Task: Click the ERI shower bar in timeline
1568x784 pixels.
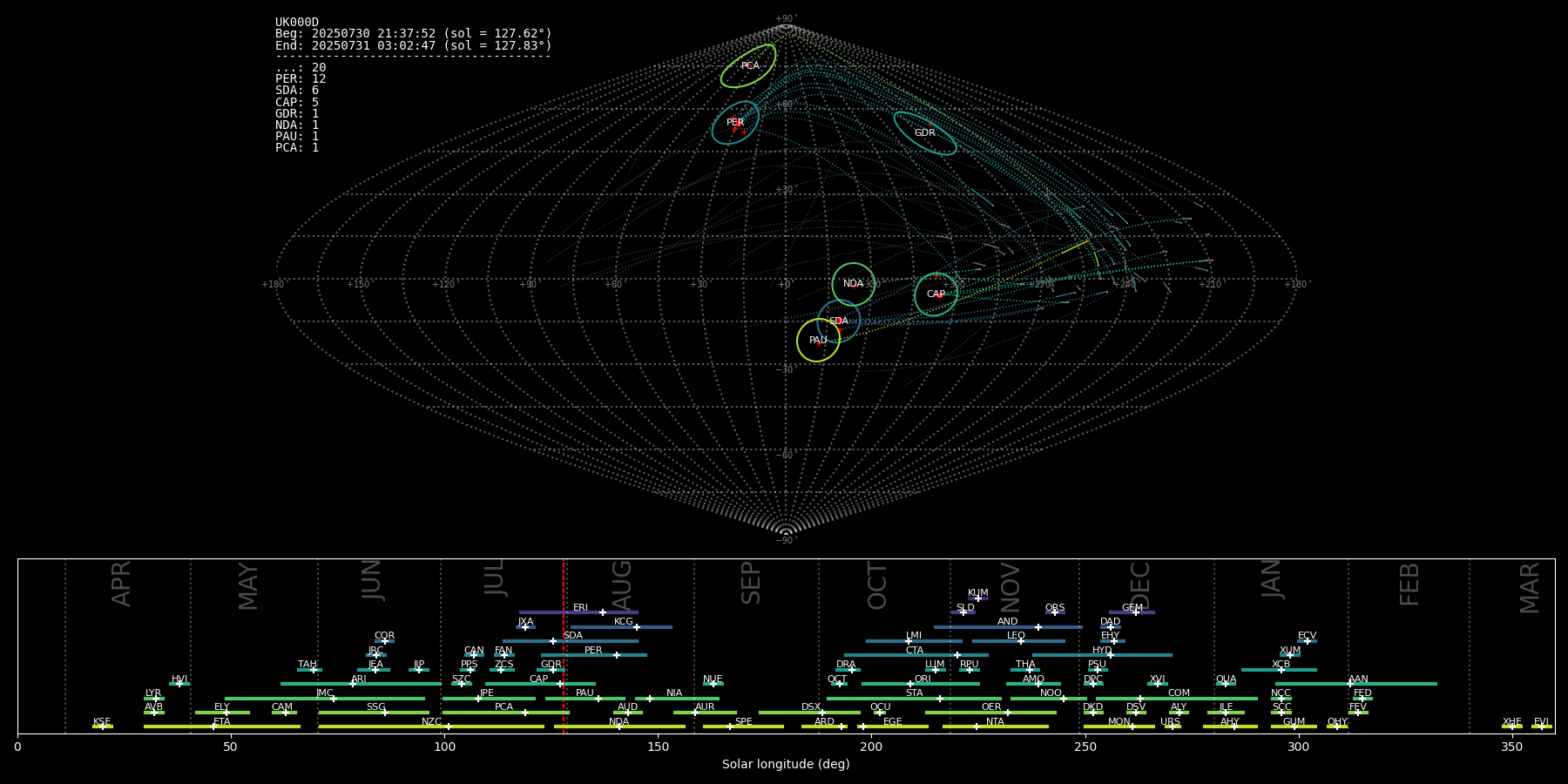Action: [x=578, y=612]
